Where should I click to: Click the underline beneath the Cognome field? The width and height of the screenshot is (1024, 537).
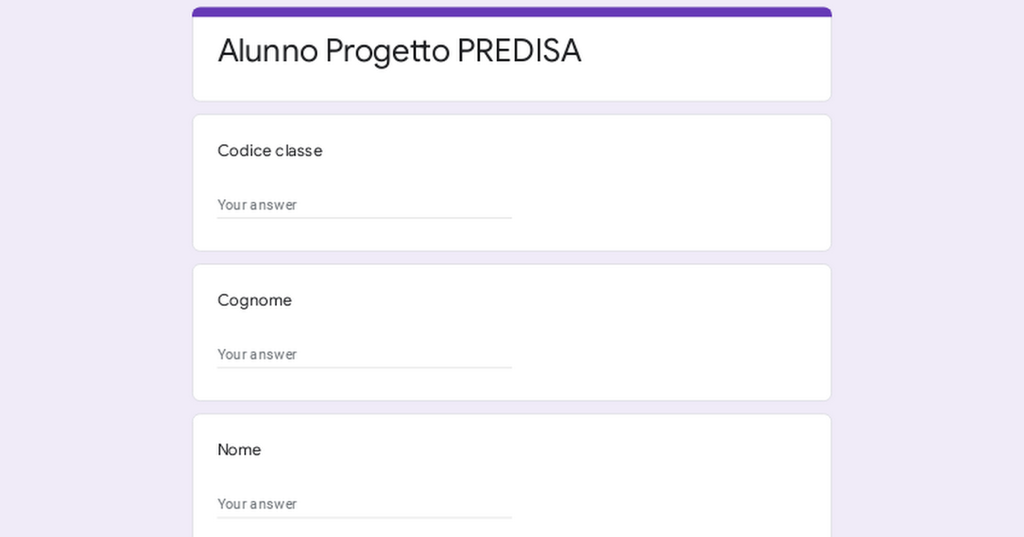pyautogui.click(x=364, y=368)
